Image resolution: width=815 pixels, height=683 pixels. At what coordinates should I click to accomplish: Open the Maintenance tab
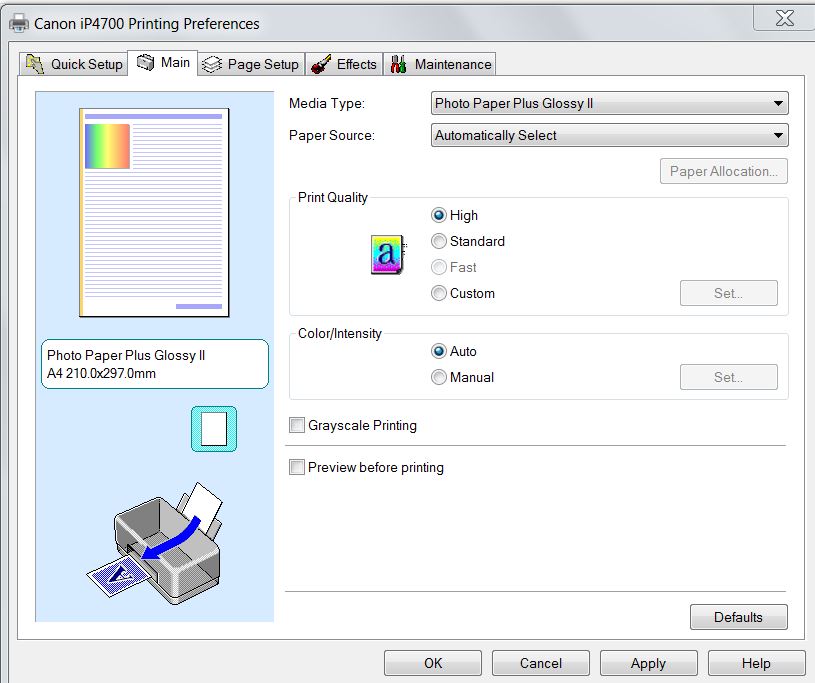[x=440, y=64]
